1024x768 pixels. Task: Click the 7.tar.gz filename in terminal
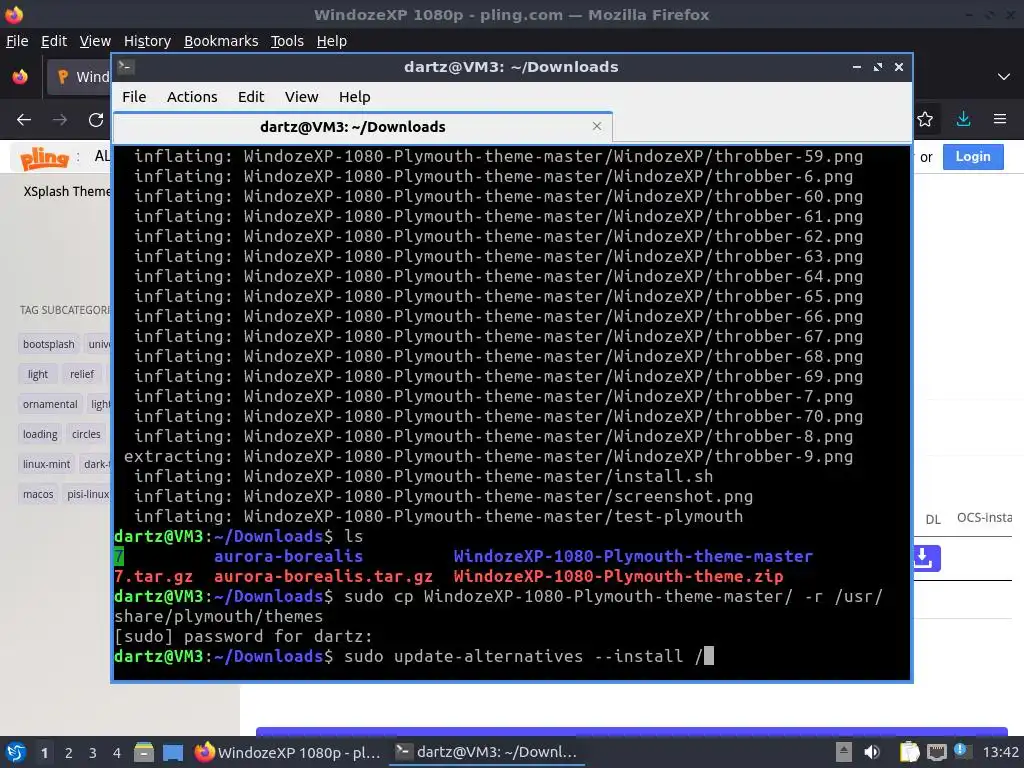[x=153, y=576]
